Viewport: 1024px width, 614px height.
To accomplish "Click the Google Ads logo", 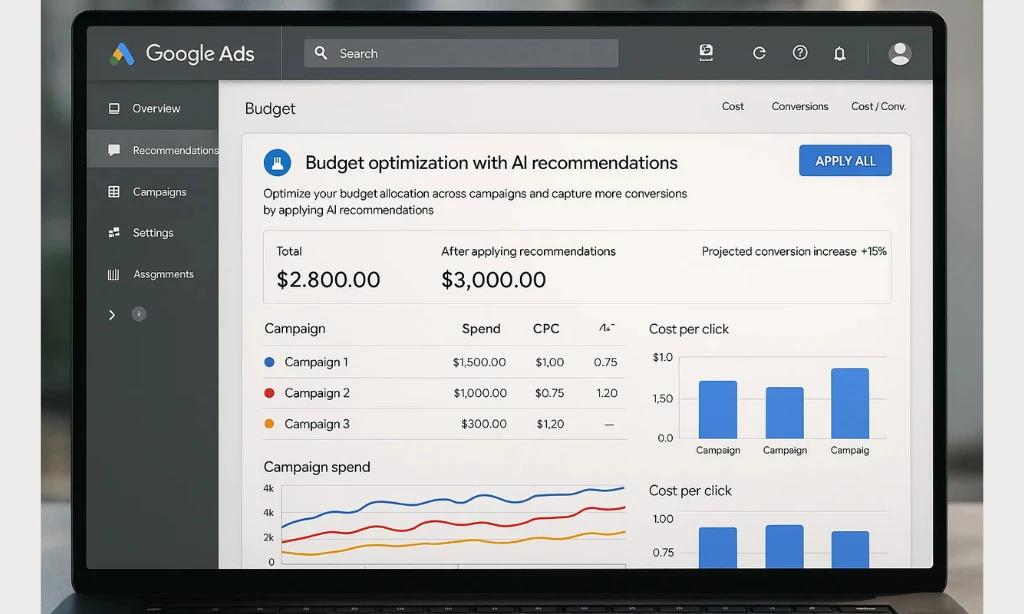I will (182, 54).
